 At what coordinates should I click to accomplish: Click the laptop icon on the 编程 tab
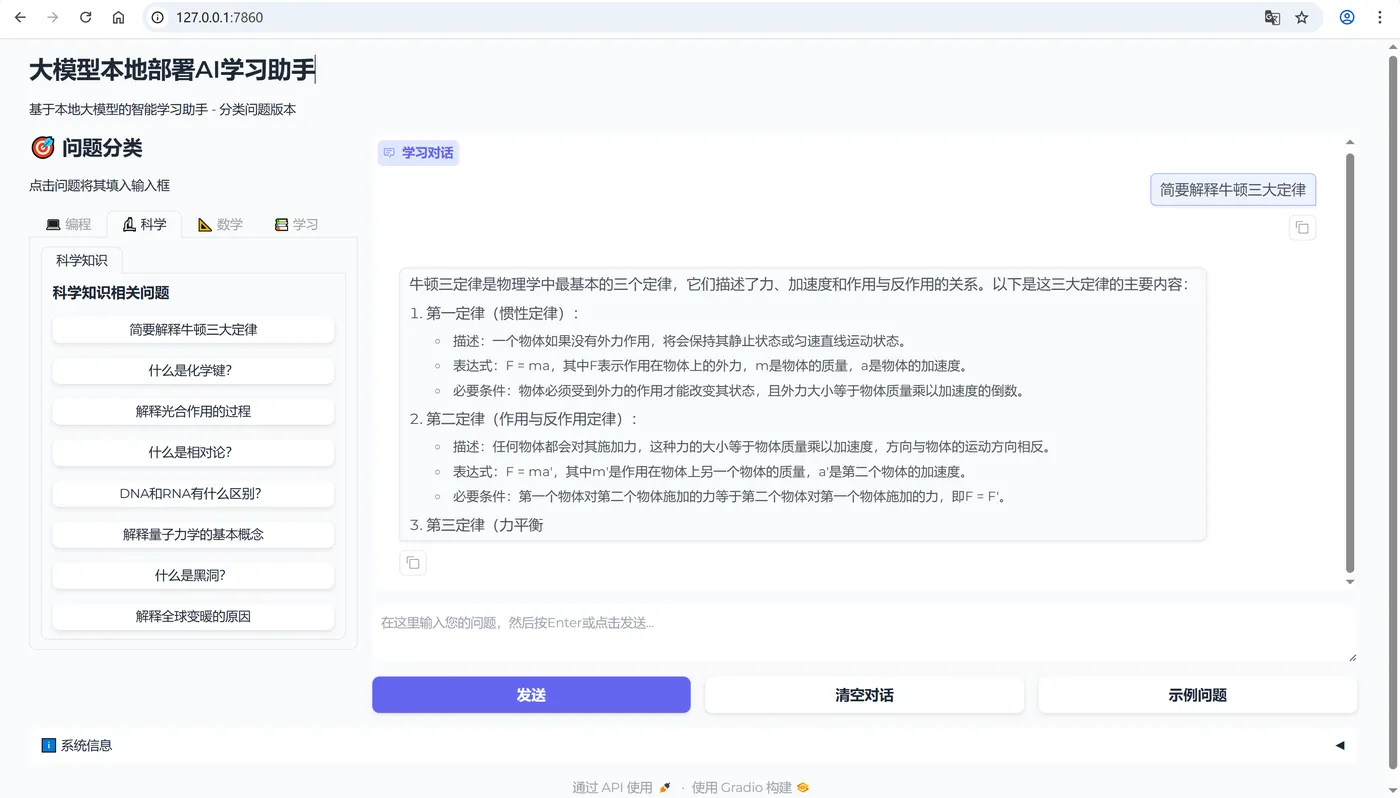click(x=55, y=224)
